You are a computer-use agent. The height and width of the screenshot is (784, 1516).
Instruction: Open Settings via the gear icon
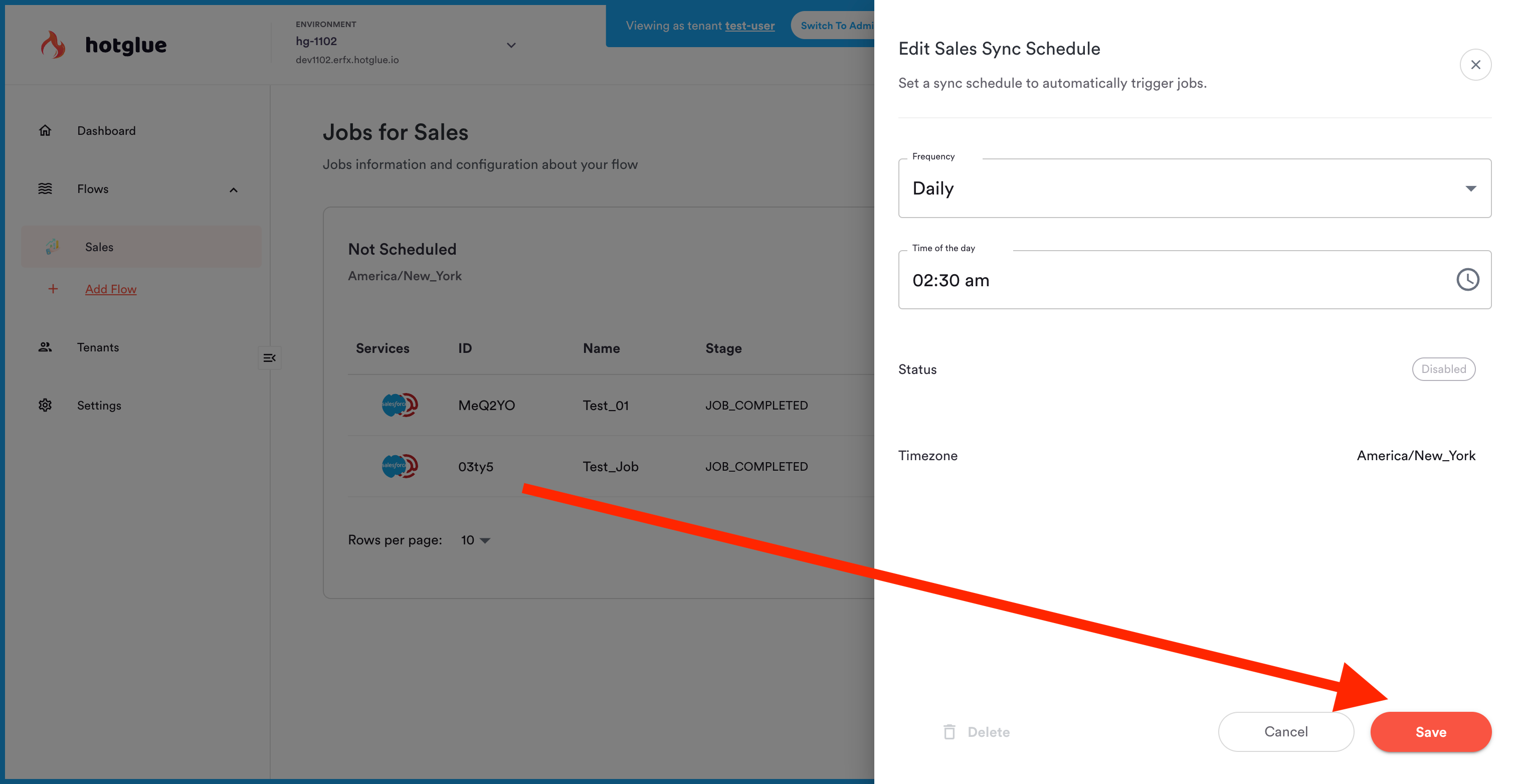pyautogui.click(x=45, y=406)
